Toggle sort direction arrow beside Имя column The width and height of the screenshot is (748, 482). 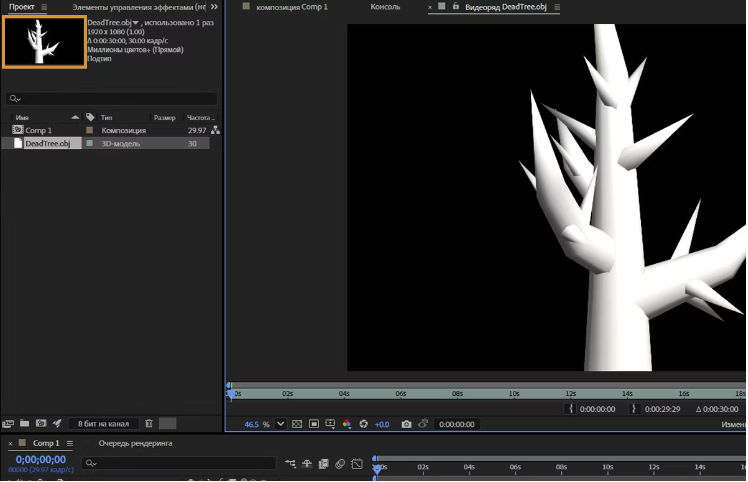75,117
